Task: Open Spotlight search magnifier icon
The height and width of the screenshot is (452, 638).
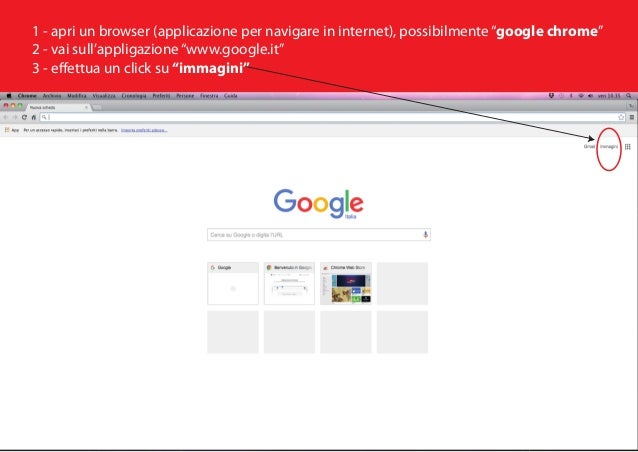Action: coord(629,96)
